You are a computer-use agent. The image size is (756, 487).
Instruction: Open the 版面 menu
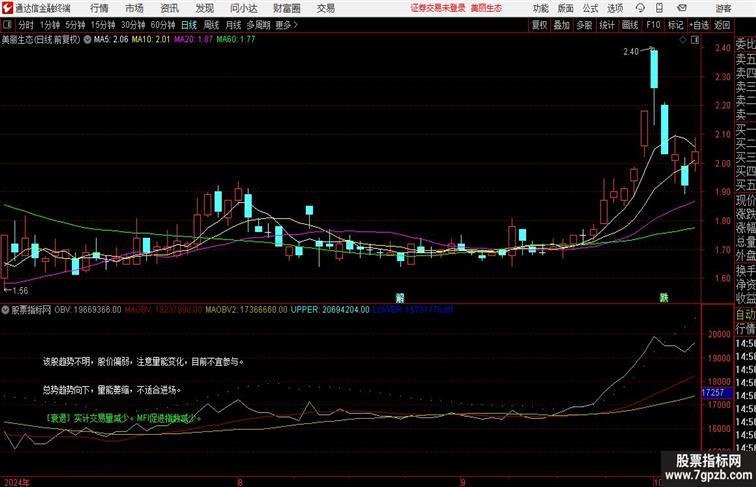(x=566, y=8)
